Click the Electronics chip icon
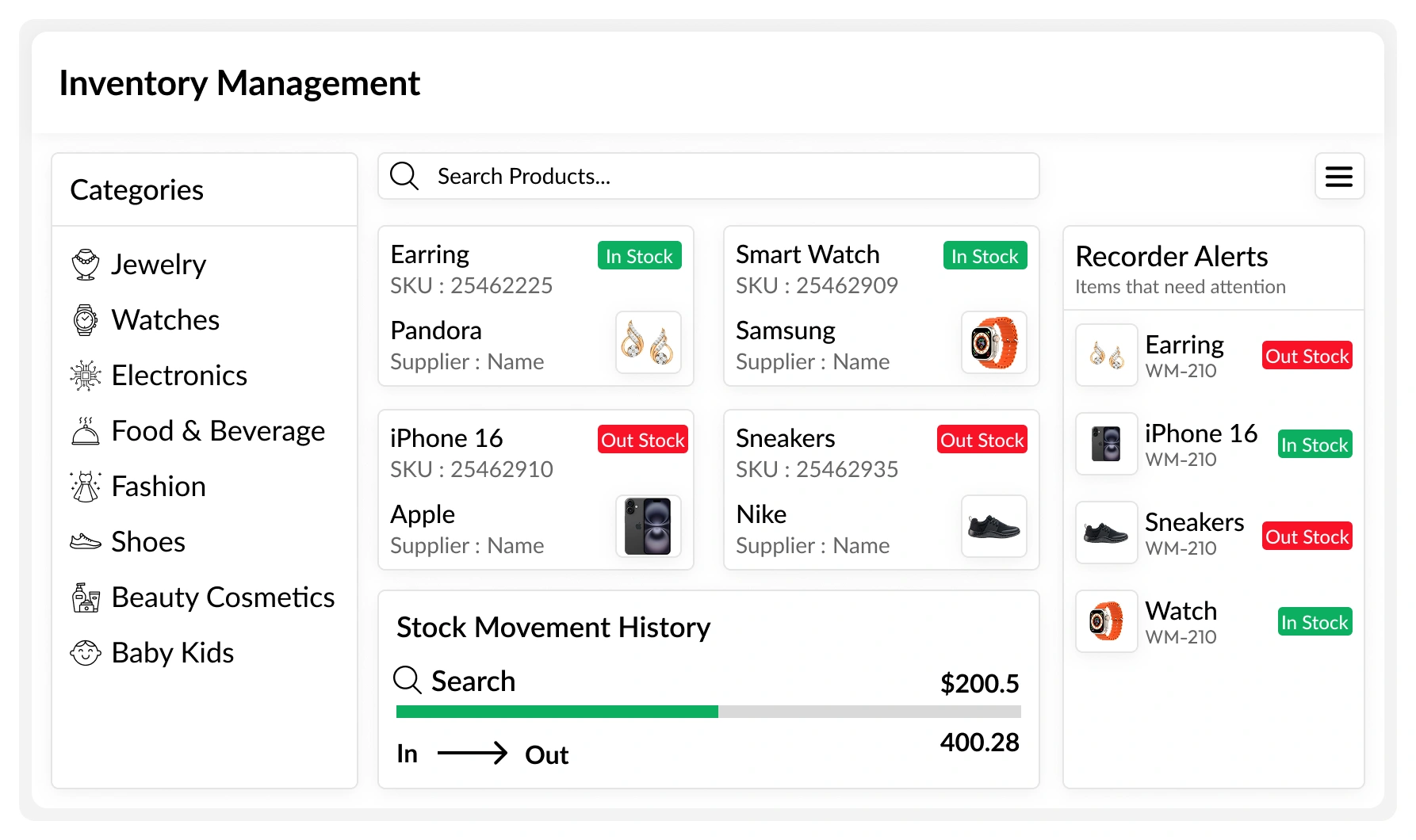Viewport: 1416px width, 840px height. pos(85,376)
